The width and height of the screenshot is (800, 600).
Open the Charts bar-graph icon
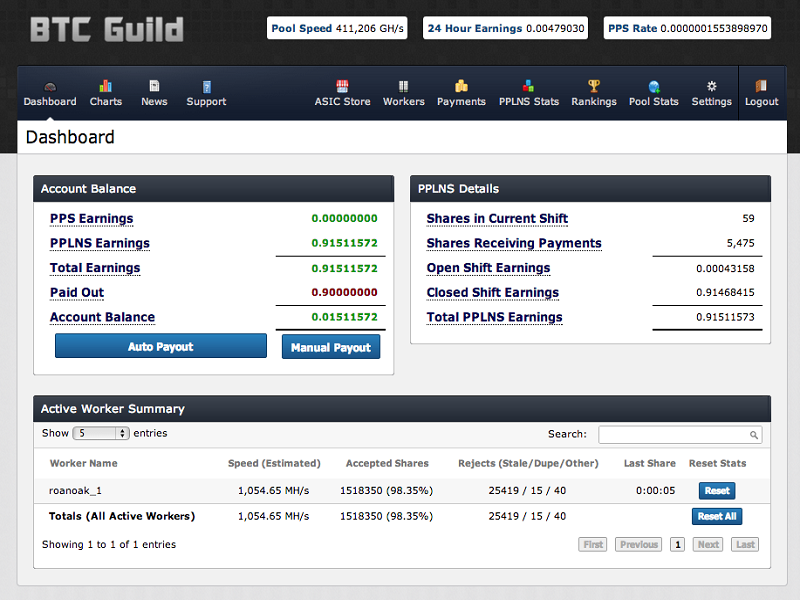point(105,87)
